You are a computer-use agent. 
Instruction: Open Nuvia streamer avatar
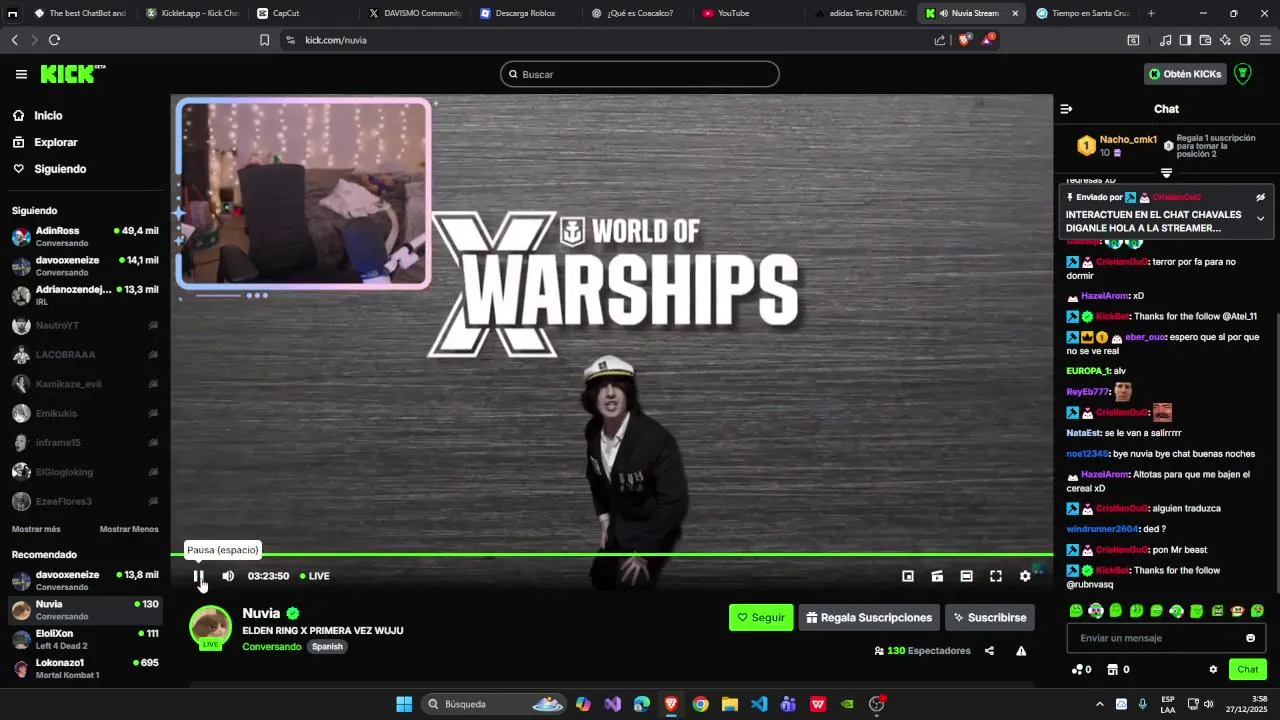210,627
